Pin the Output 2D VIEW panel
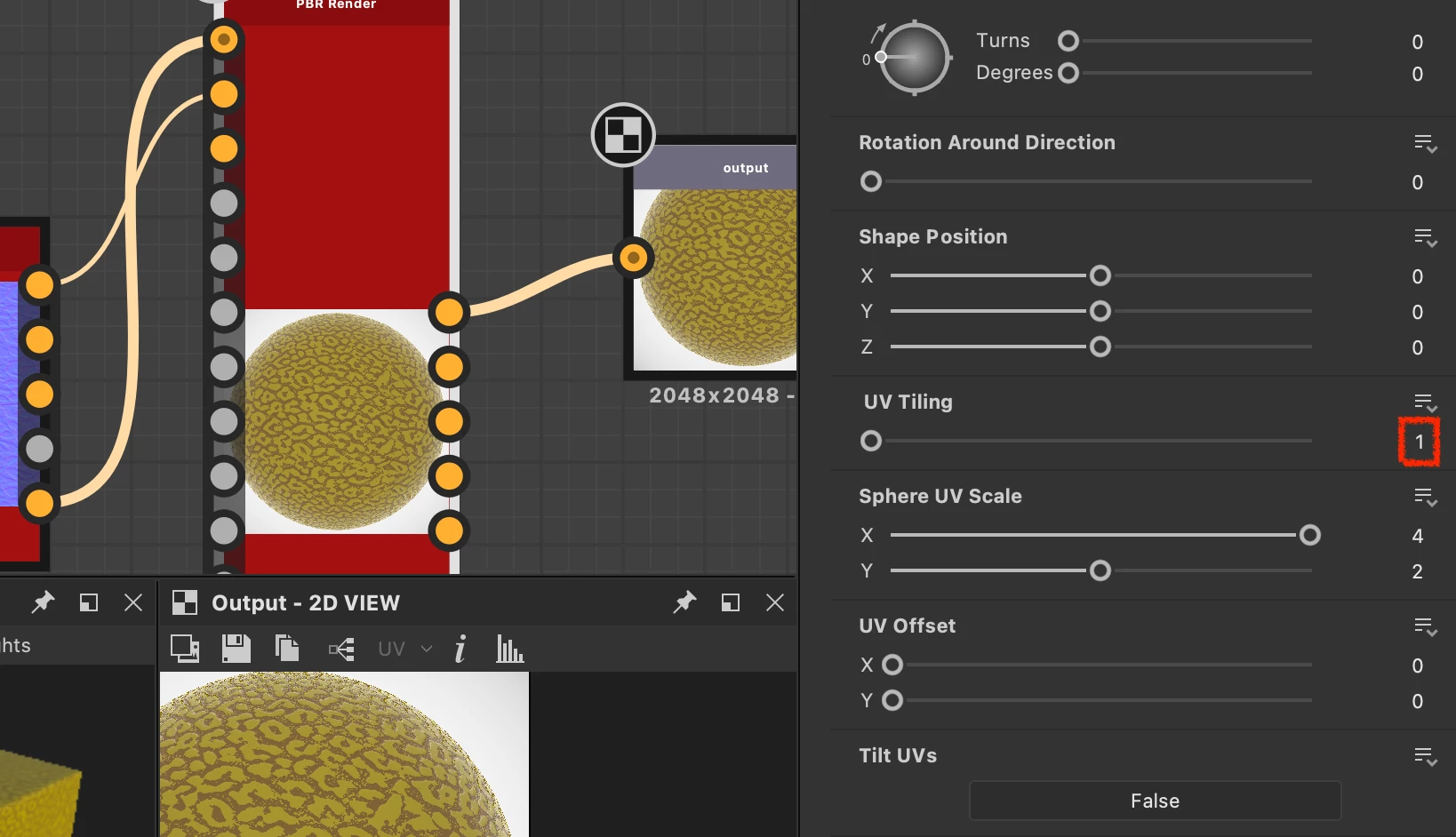1456x837 pixels. pos(684,602)
